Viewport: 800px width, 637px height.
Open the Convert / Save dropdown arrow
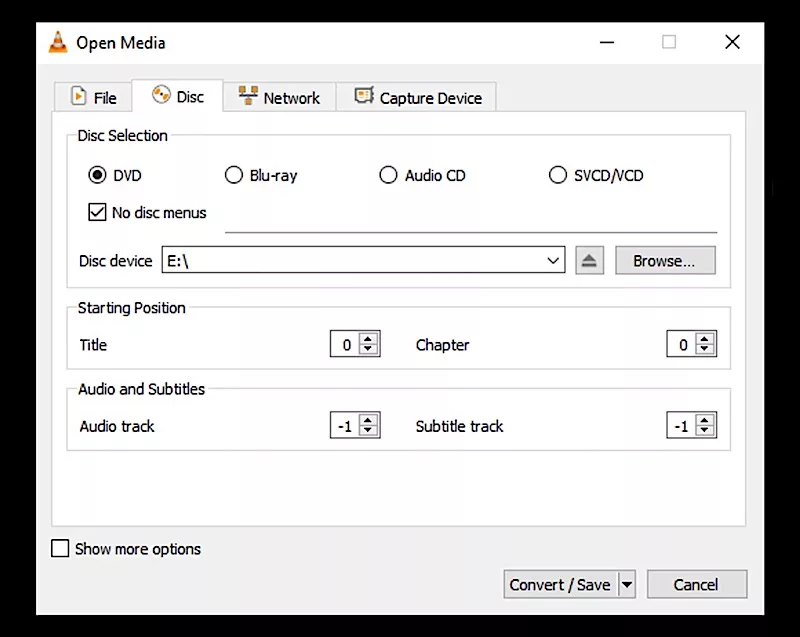coord(627,585)
